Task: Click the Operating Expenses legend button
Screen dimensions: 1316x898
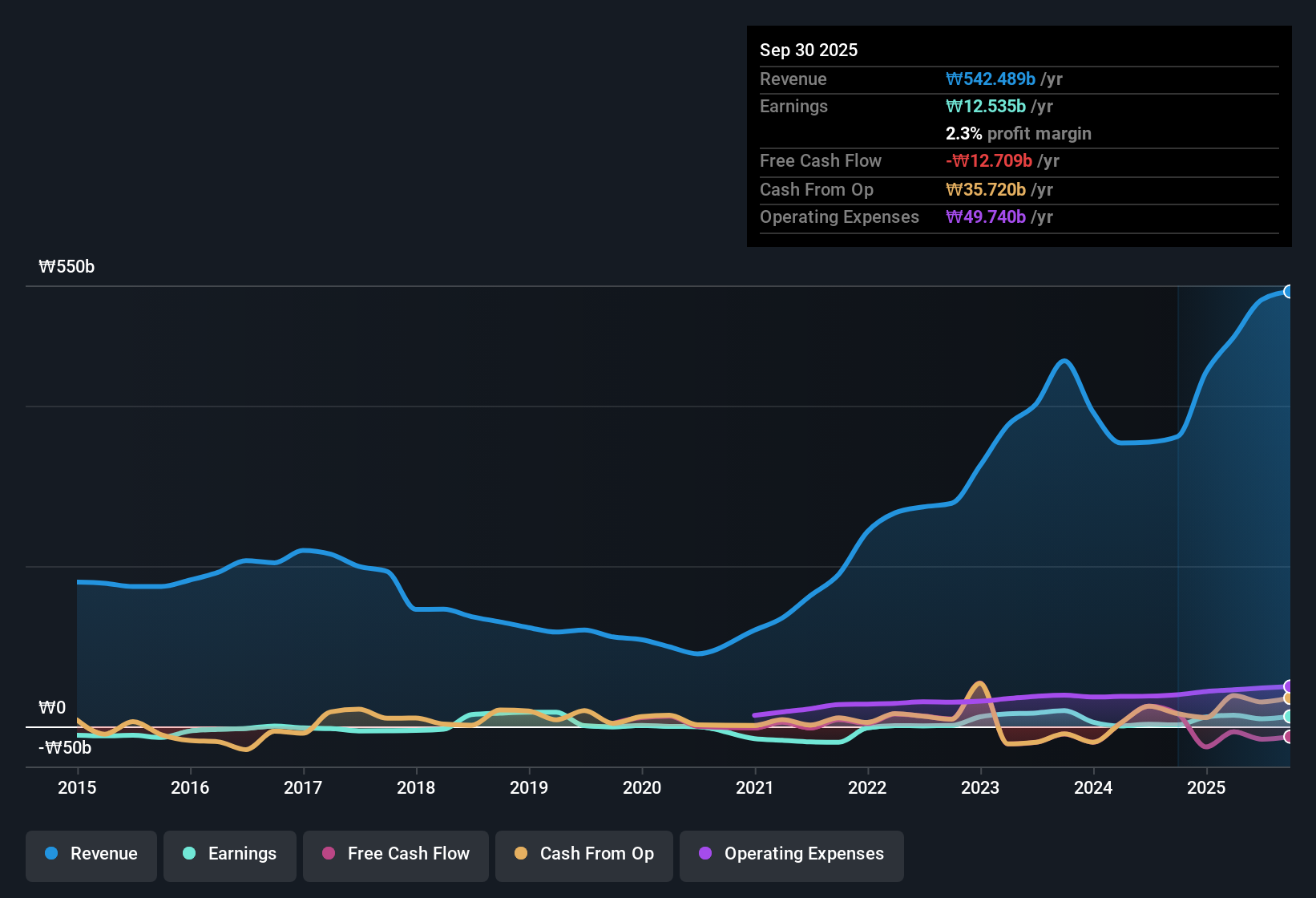Action: (791, 854)
